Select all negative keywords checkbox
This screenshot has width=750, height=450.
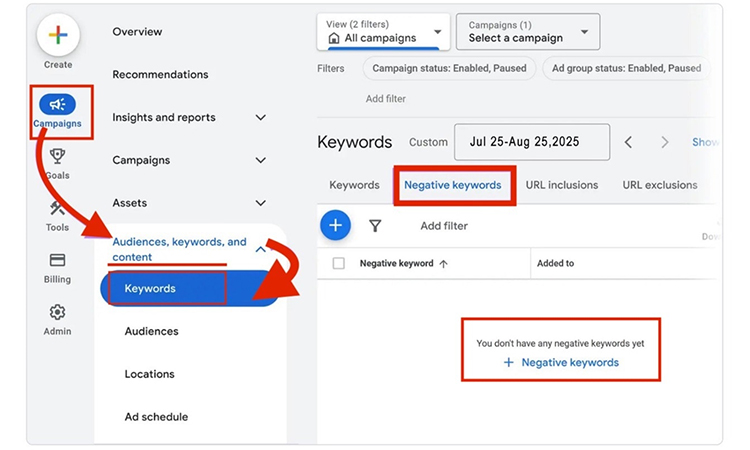(339, 263)
